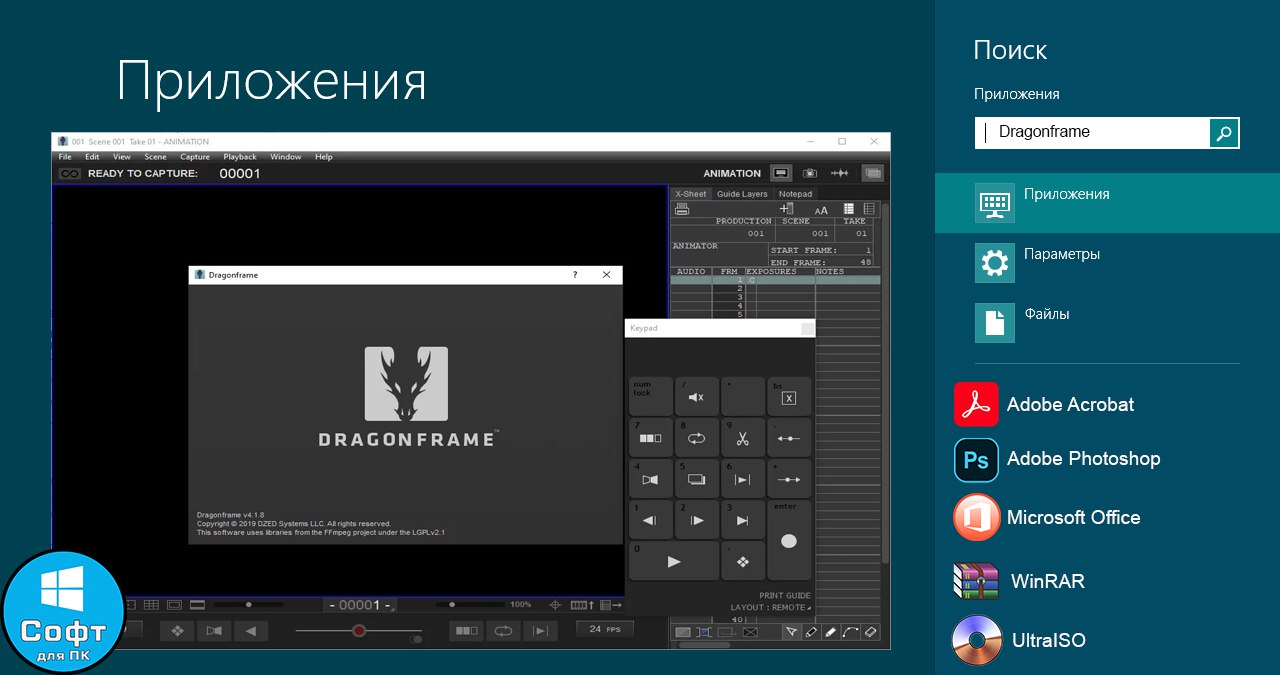Screen dimensions: 1280x675
Task: Toggle the loop button in the bottom toolbar
Action: (503, 631)
